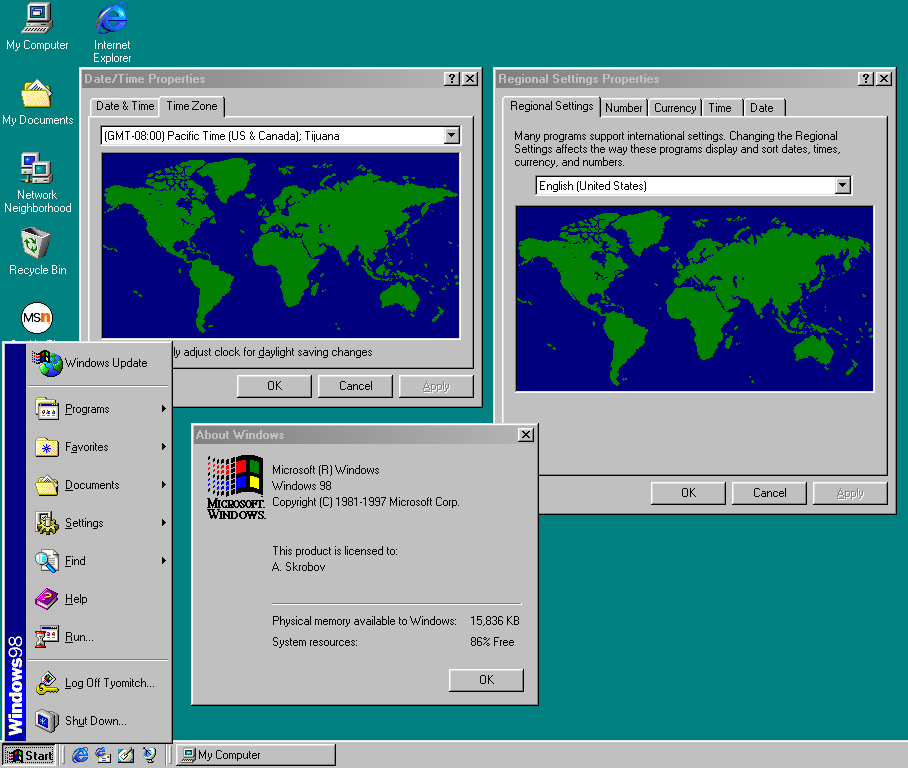Open the Documents Start menu item
Screen dimensions: 908x768
coord(98,485)
